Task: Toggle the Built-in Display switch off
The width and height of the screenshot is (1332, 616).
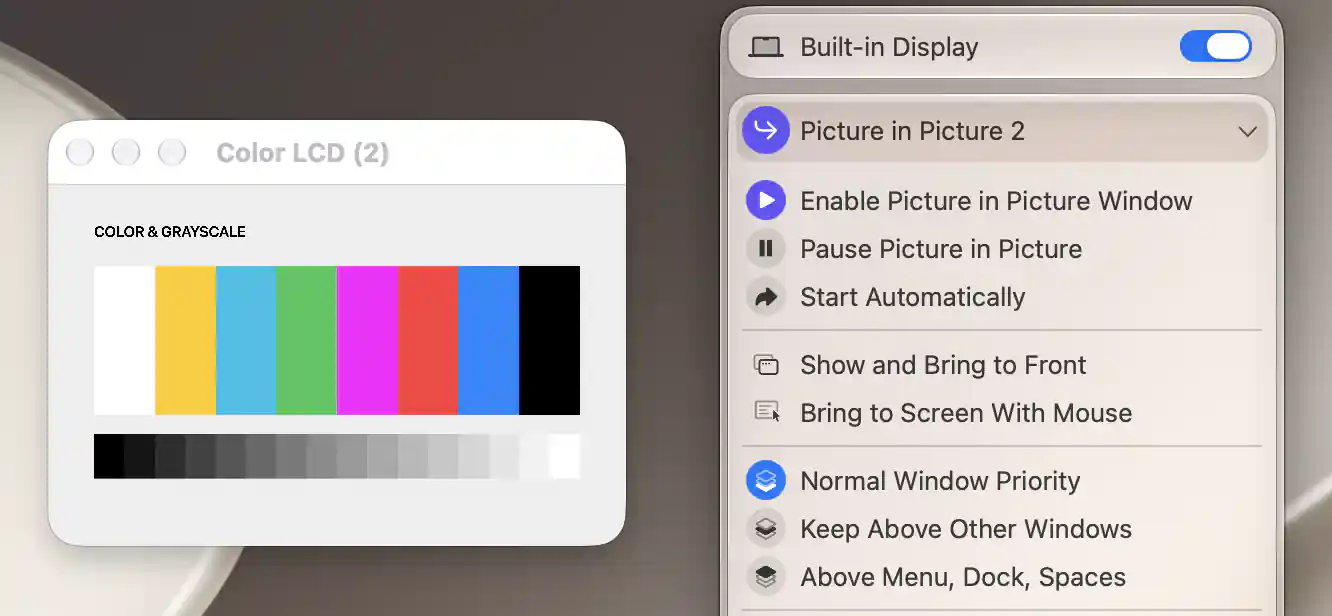Action: [1215, 47]
